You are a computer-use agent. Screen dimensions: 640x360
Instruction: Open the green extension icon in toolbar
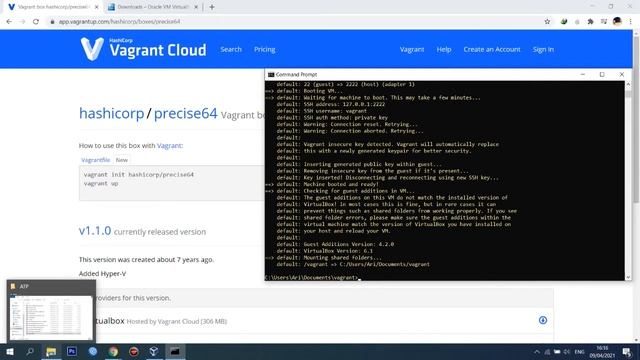564,22
